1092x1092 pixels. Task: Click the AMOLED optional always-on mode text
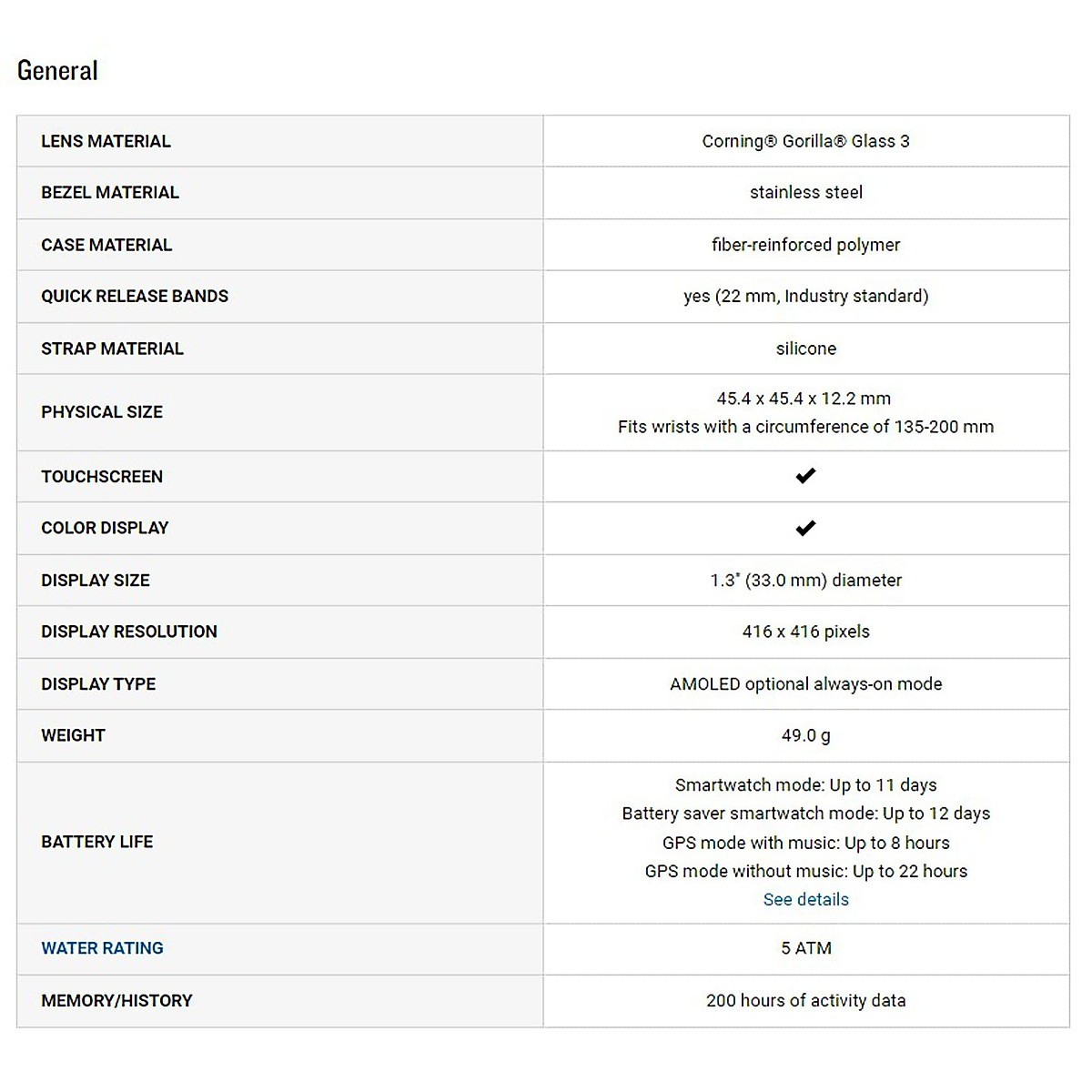click(x=805, y=683)
